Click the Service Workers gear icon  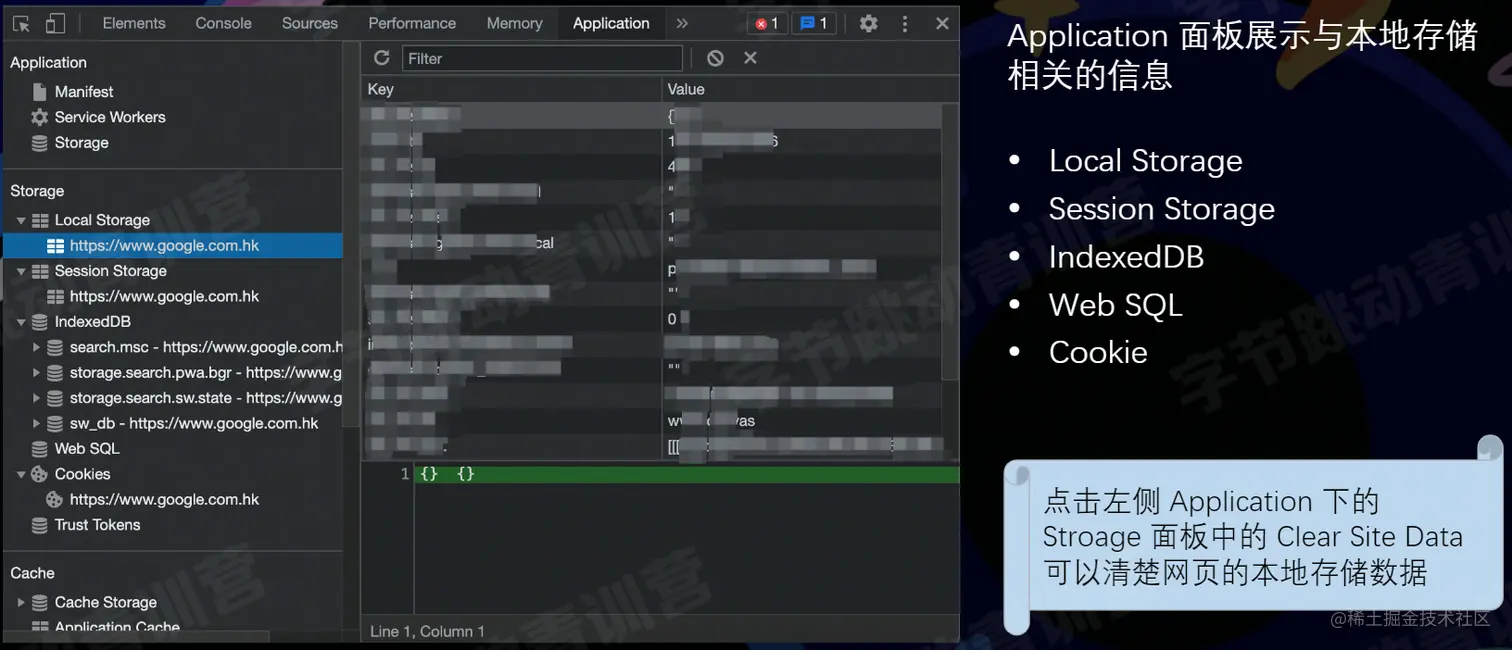(40, 117)
